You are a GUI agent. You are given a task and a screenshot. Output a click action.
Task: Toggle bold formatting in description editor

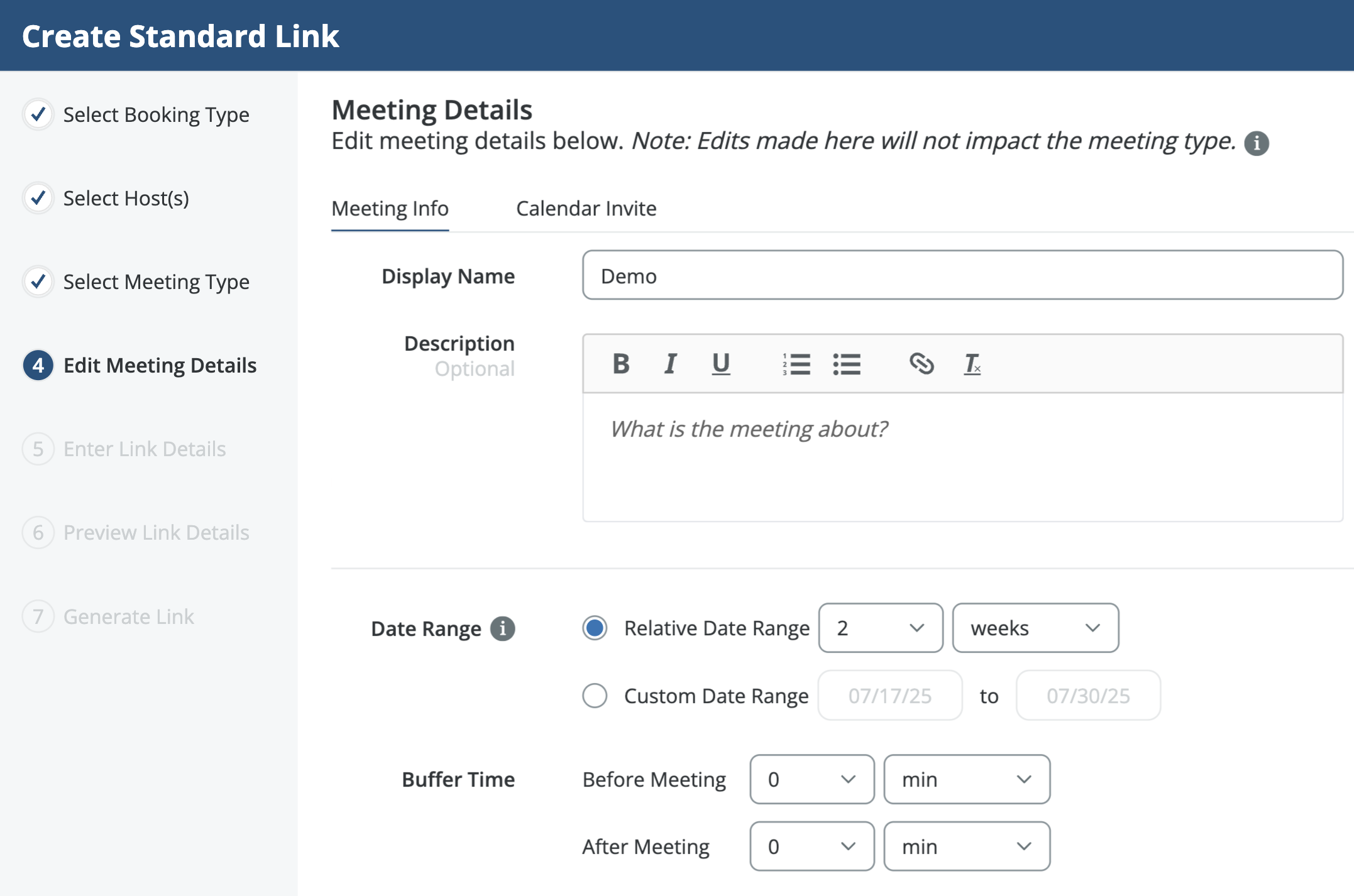pos(620,364)
